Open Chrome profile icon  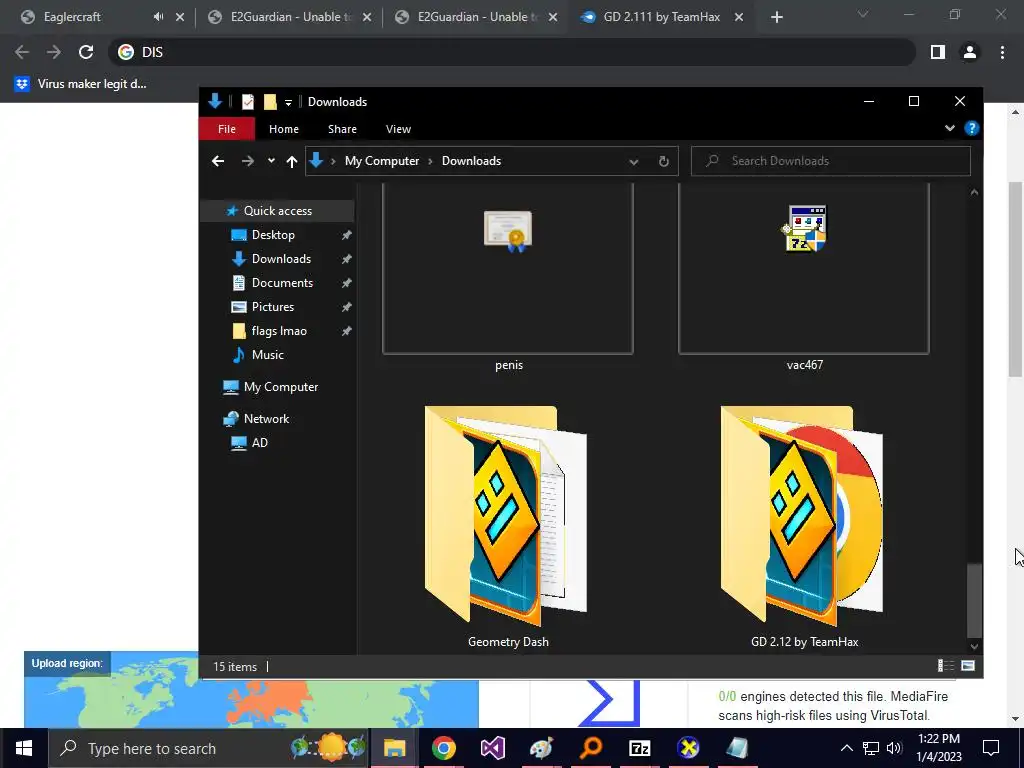[970, 52]
